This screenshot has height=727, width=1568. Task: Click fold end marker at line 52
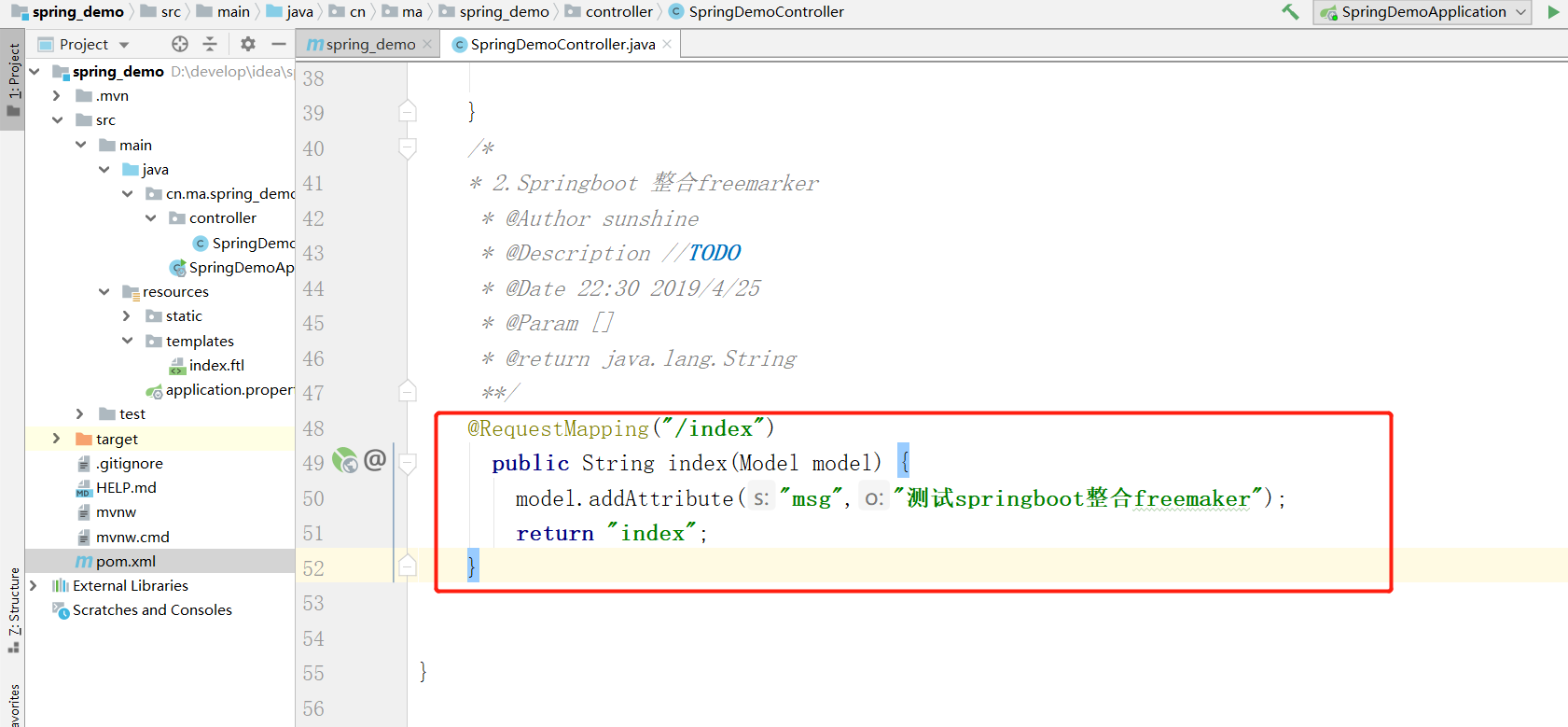[408, 566]
